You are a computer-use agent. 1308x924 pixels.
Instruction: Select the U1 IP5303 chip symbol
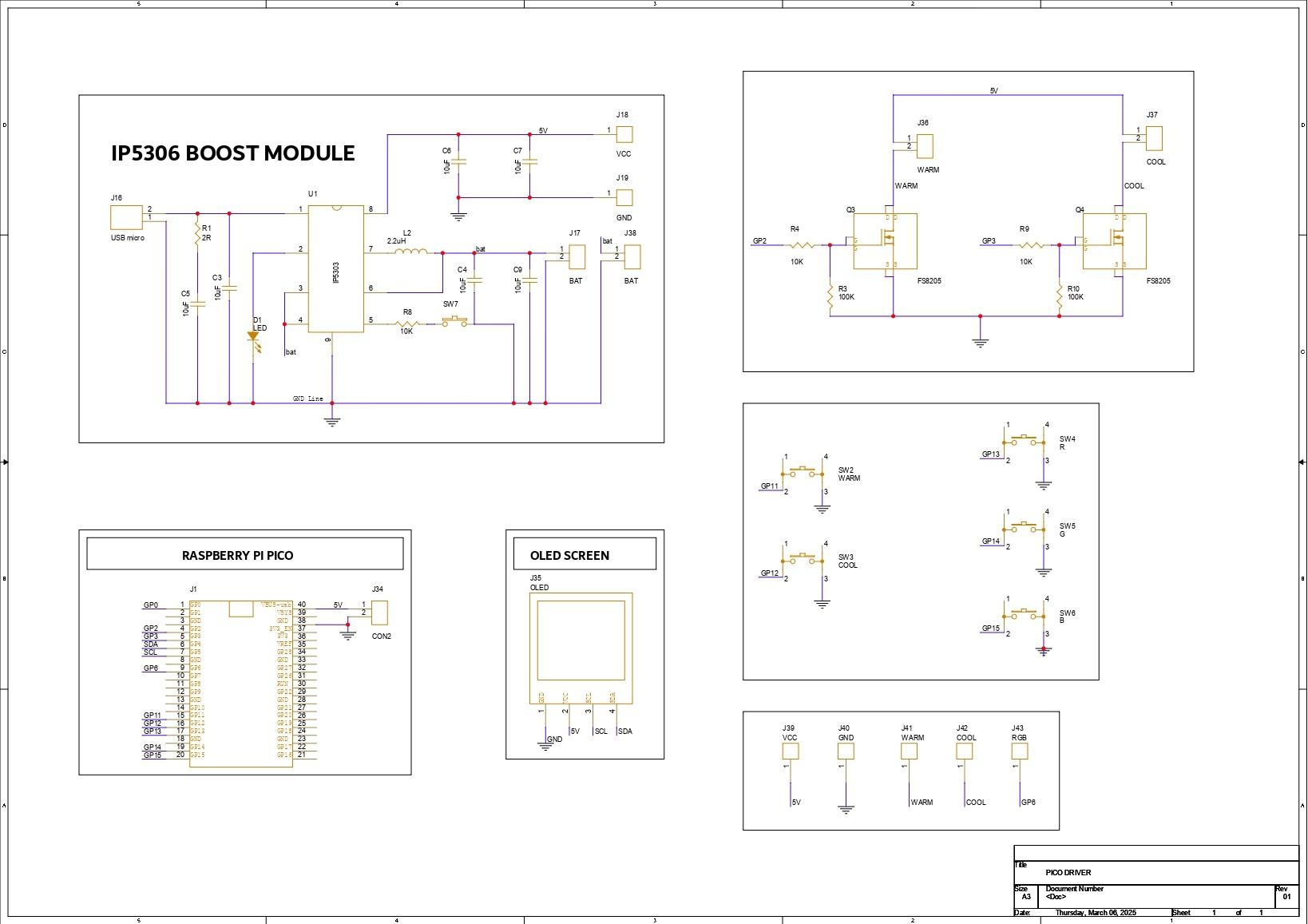[x=336, y=269]
